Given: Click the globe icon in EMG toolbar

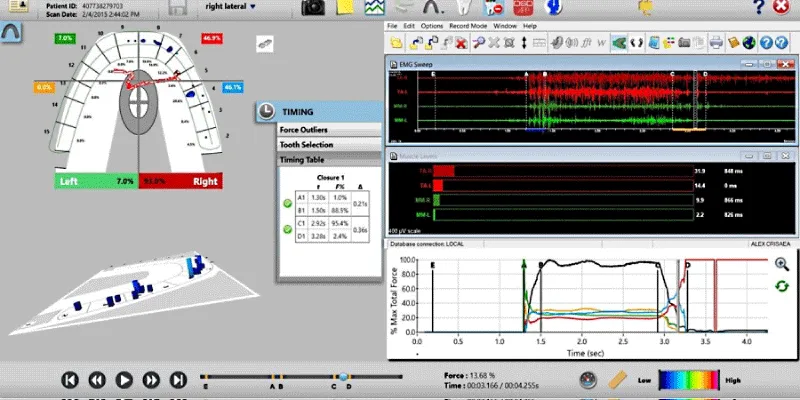Looking at the screenshot, I should (x=748, y=43).
